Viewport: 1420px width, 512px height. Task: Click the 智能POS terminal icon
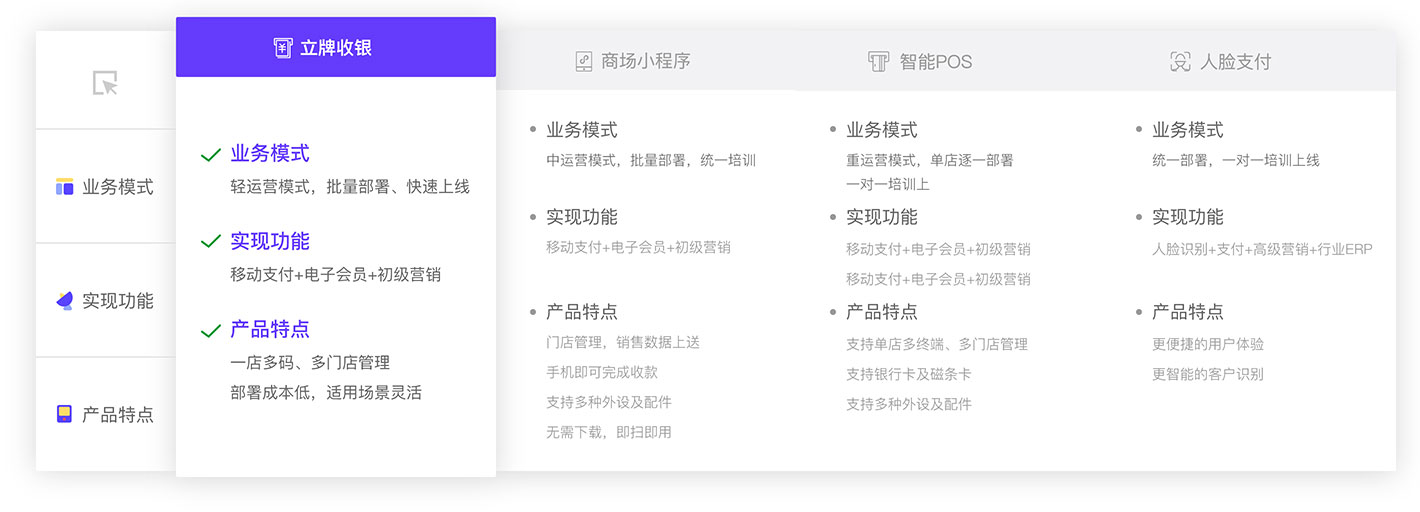[x=878, y=62]
